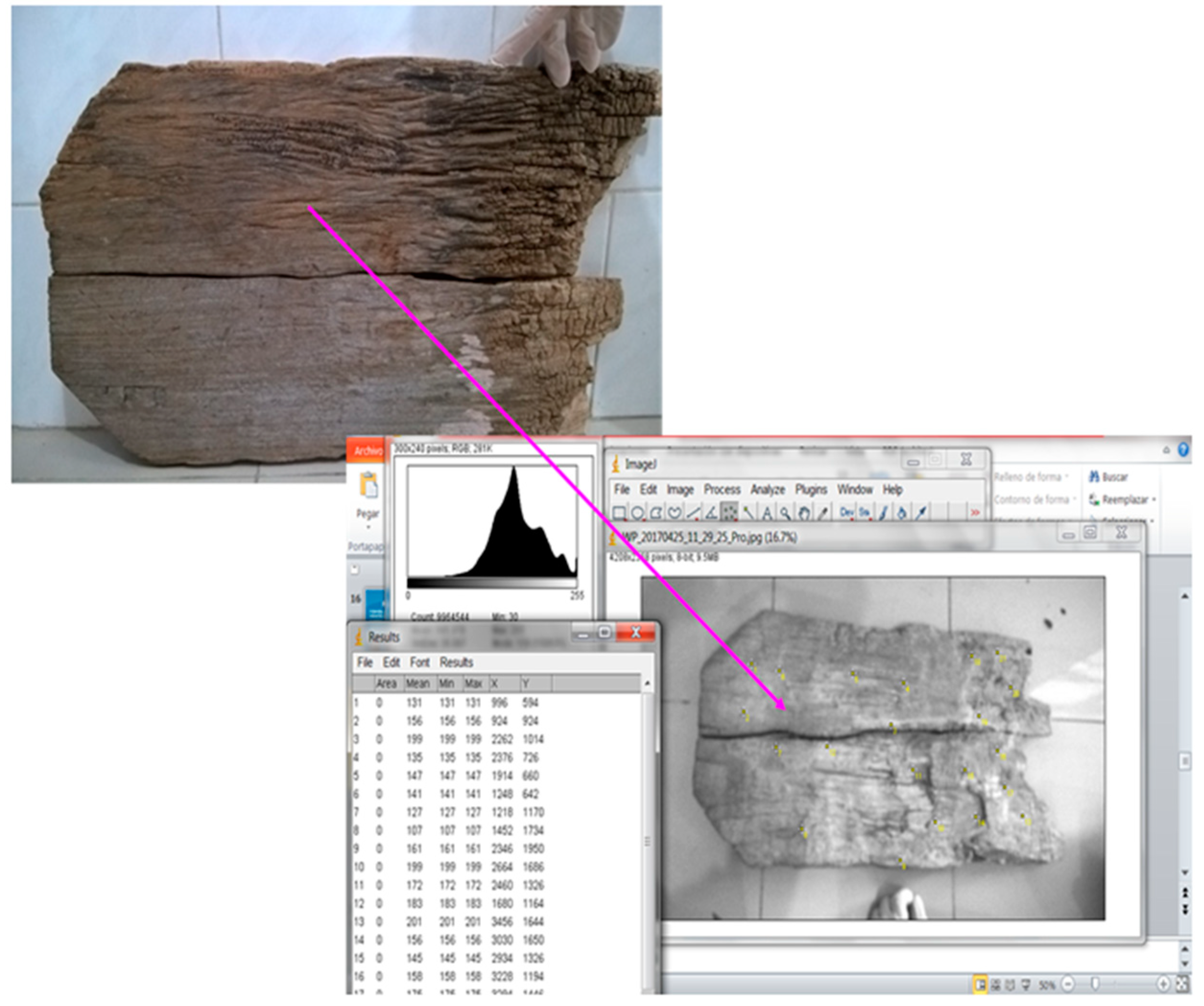
Task: Start Slide Show from status bar icon
Action: click(x=1026, y=985)
